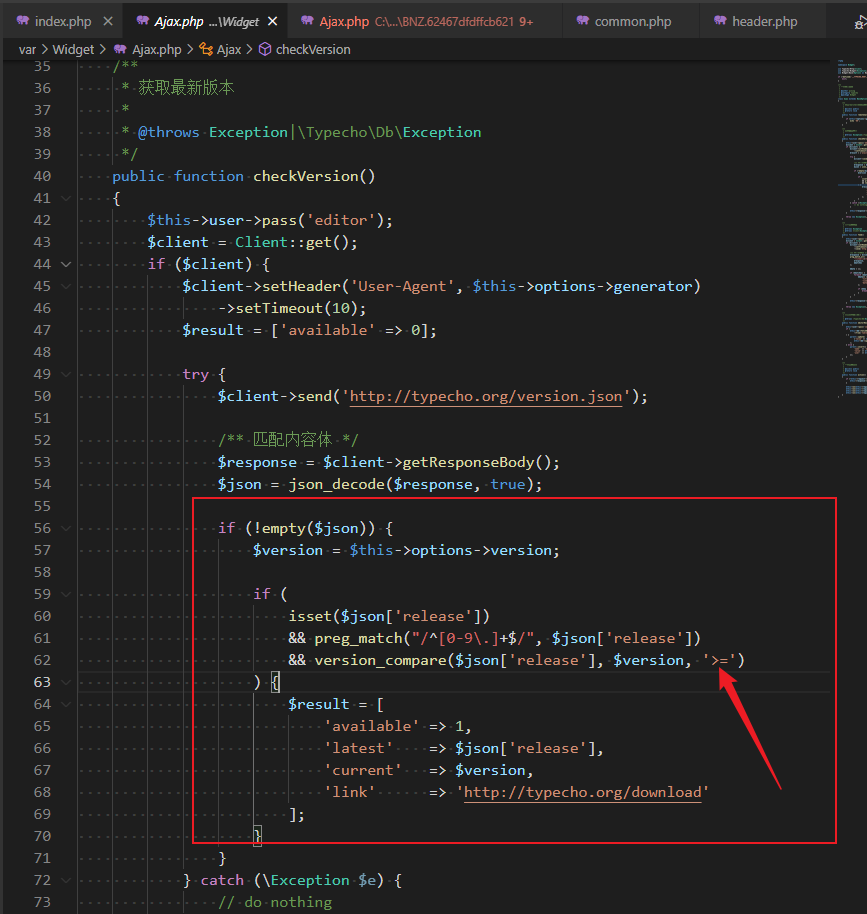867x914 pixels.
Task: Close the active Ajax.php Widget tab
Action: 274,21
